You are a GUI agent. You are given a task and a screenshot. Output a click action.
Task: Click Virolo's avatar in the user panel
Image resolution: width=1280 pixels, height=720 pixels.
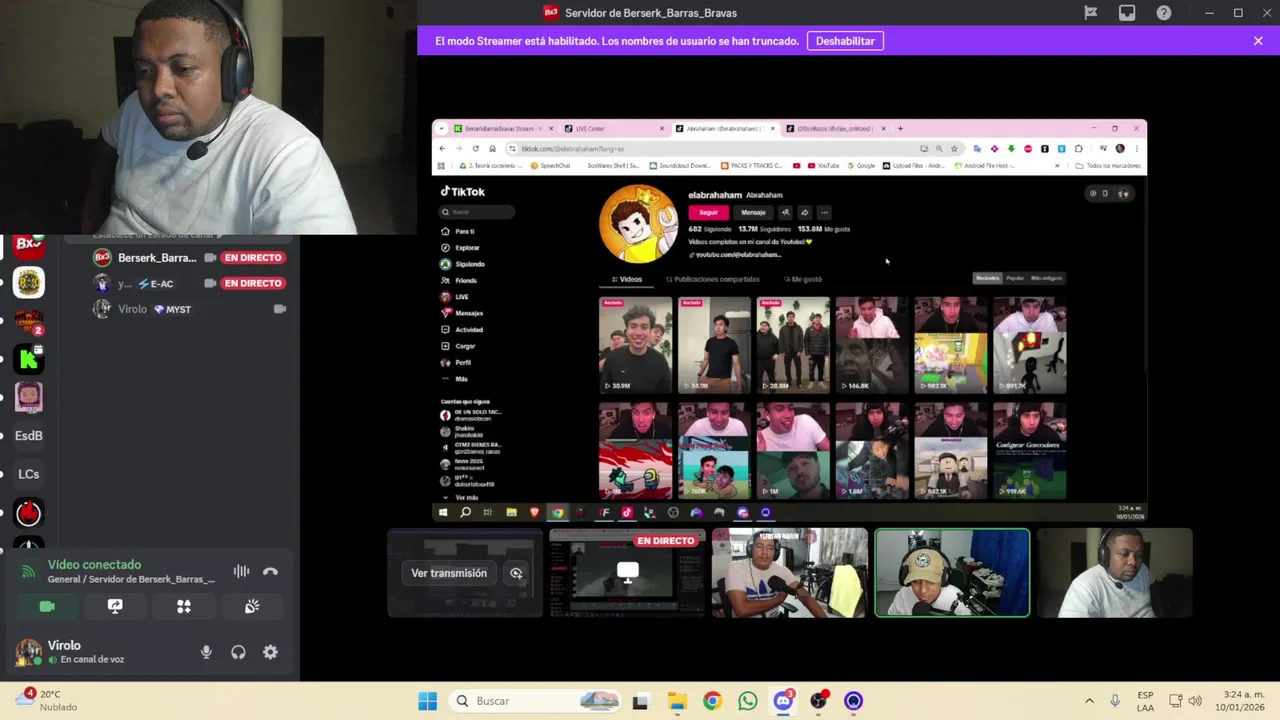pos(28,652)
